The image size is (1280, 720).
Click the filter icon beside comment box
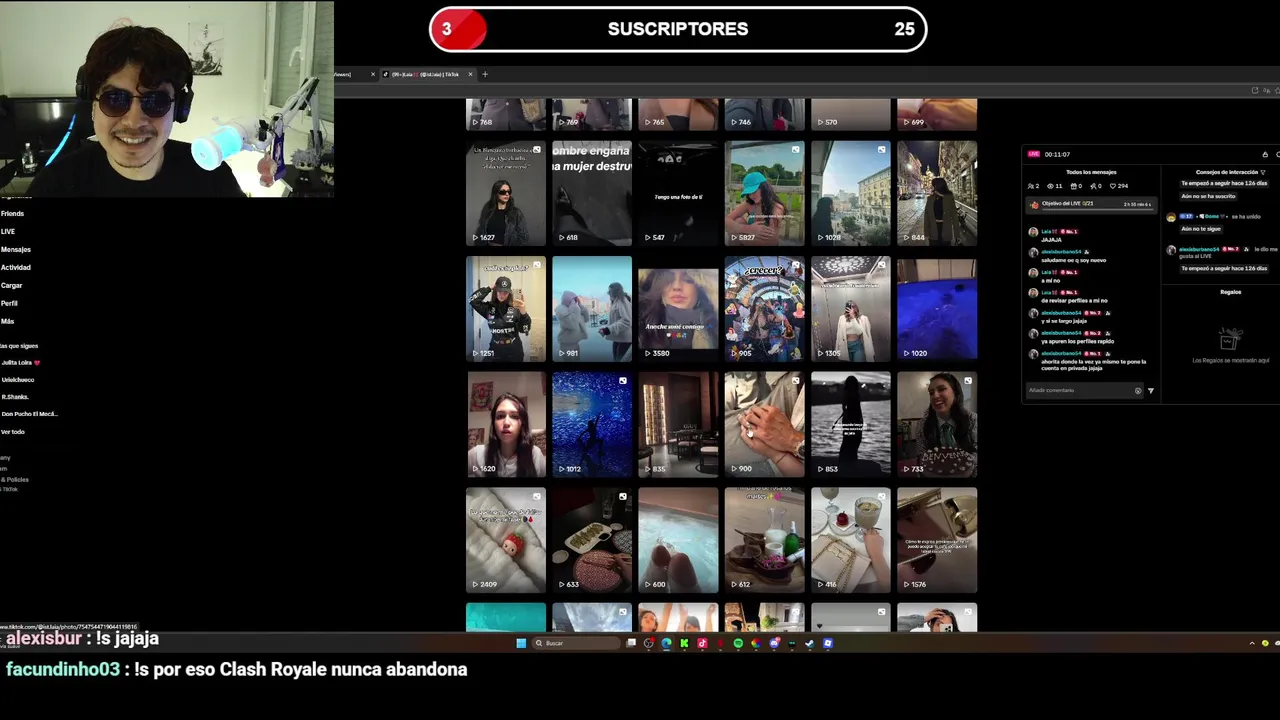tap(1151, 391)
